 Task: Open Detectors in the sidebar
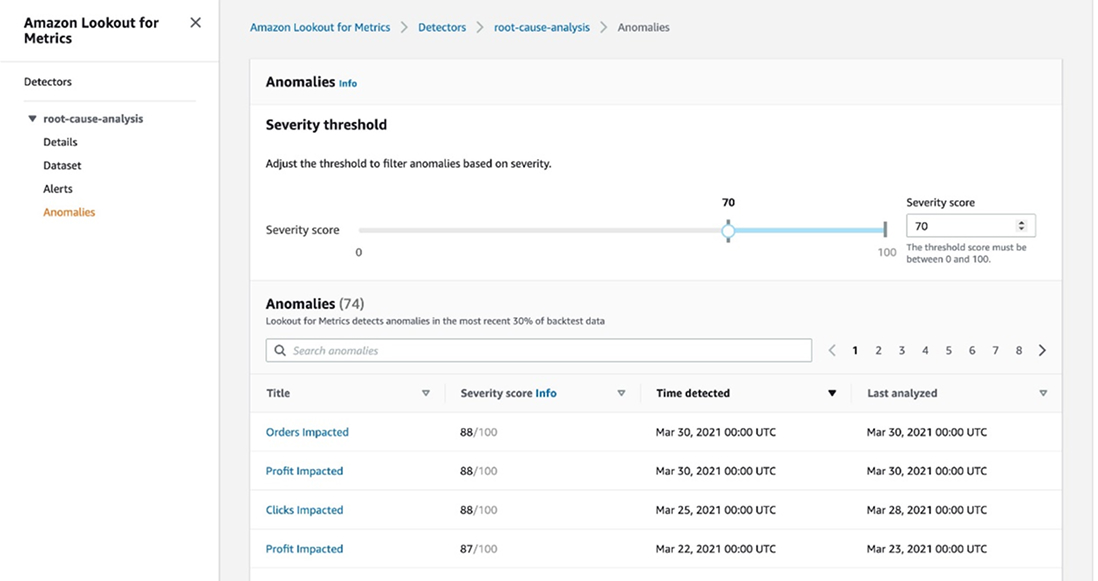point(48,81)
